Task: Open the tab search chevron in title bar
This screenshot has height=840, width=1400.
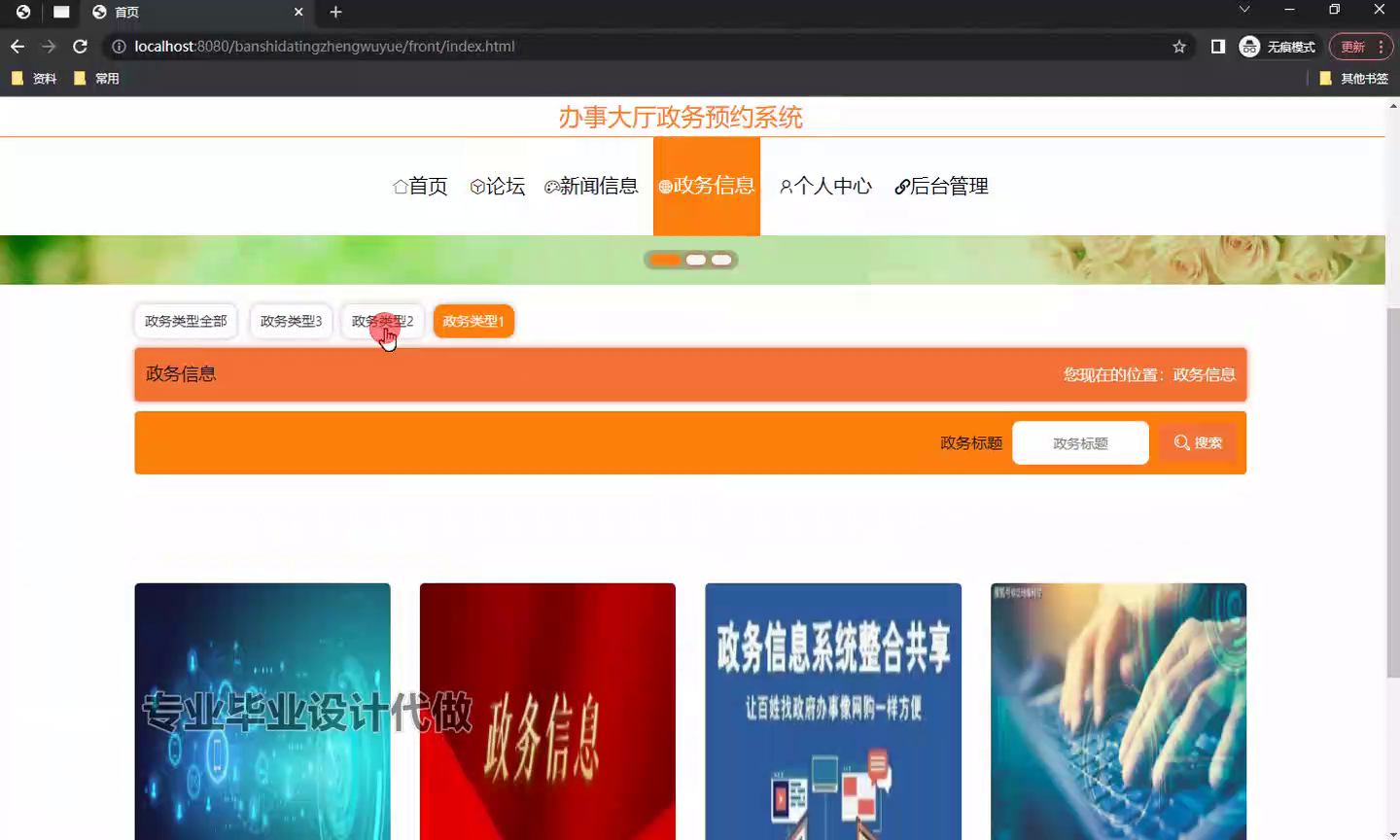Action: (x=1244, y=10)
